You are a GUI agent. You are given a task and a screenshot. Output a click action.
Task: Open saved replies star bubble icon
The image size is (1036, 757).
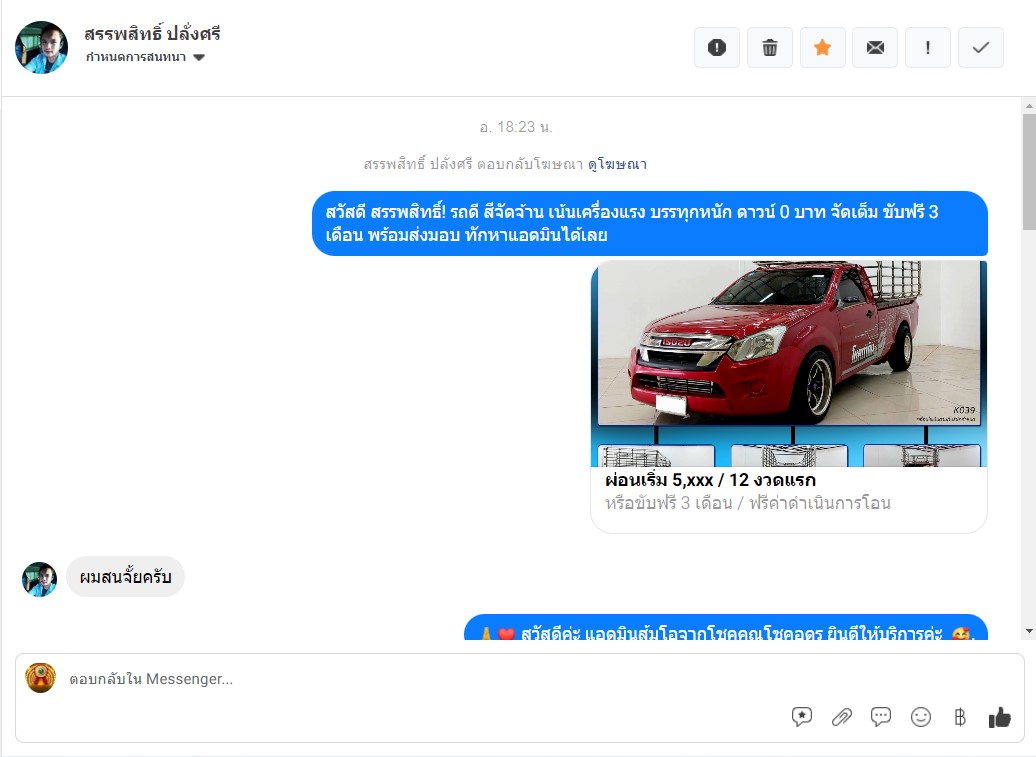coord(802,717)
